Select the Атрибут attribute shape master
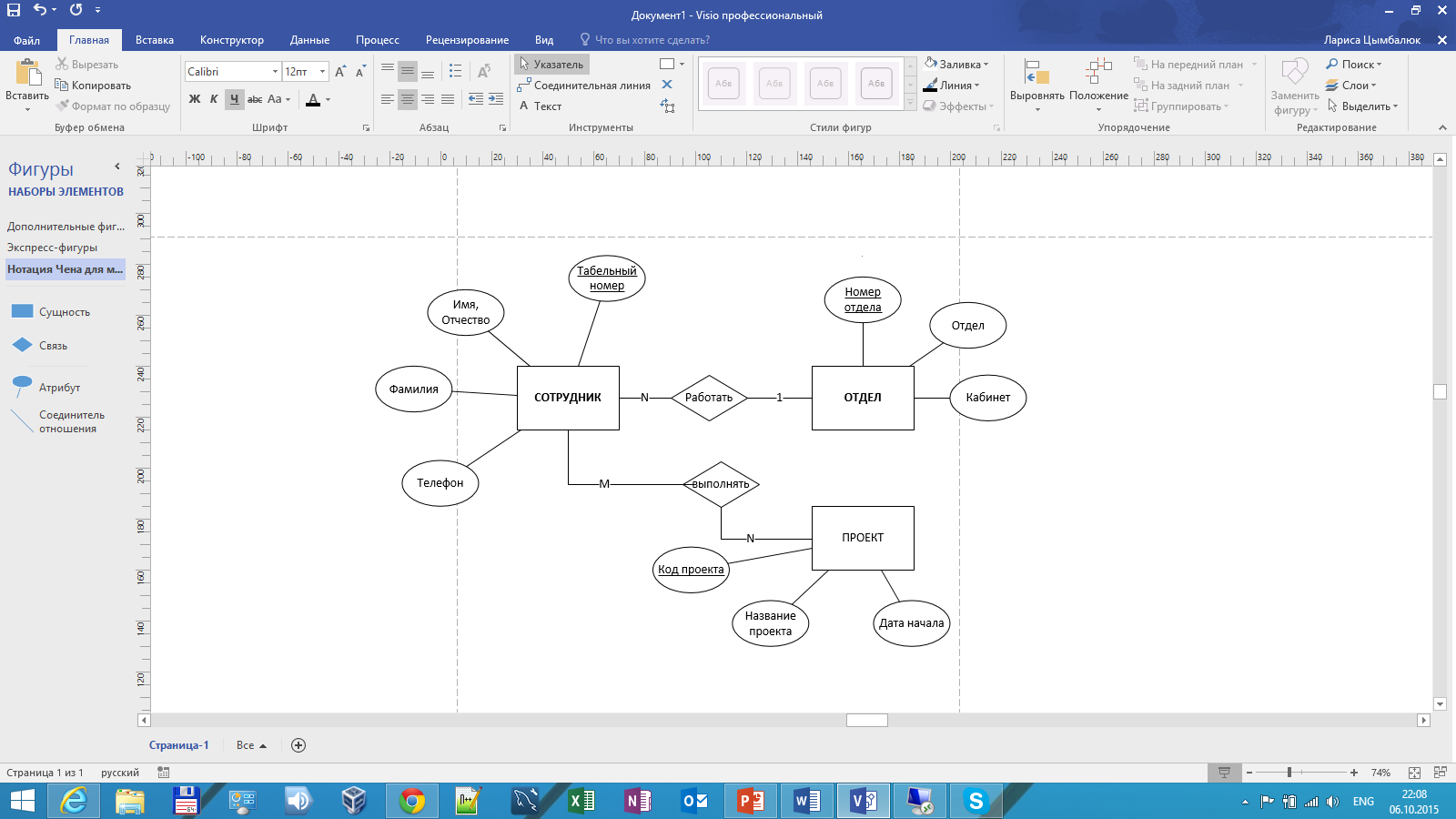 click(x=45, y=388)
